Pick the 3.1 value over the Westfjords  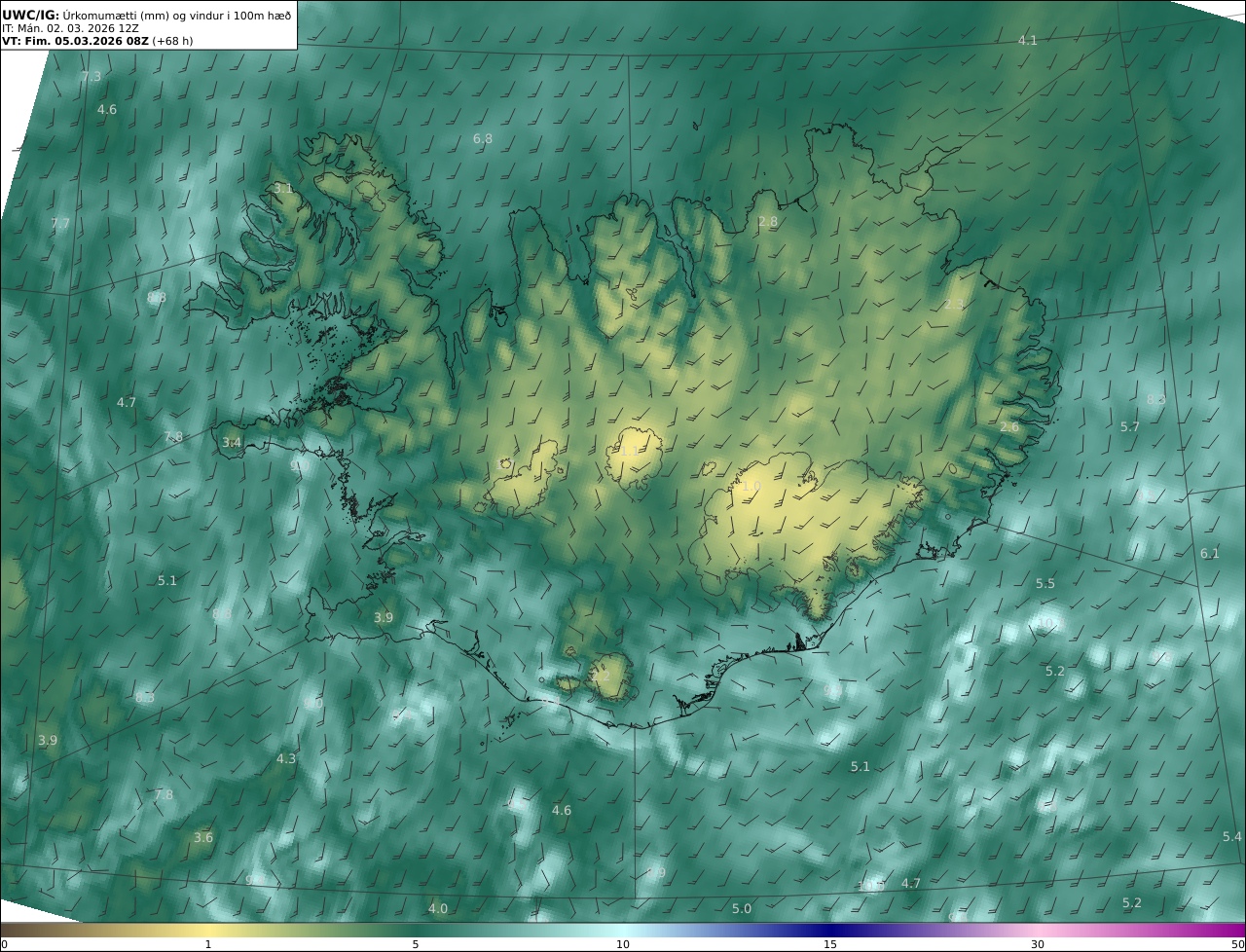point(282,188)
